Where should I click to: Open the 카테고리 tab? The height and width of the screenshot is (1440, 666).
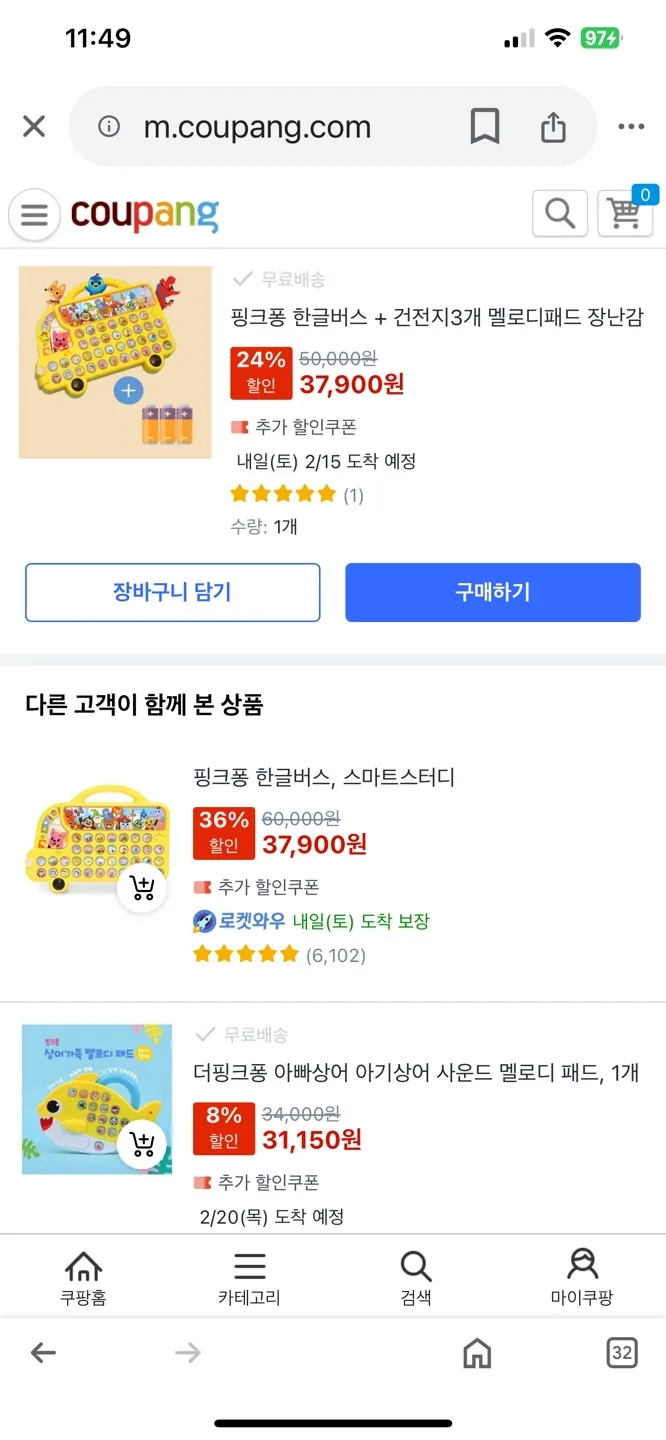coord(249,1279)
